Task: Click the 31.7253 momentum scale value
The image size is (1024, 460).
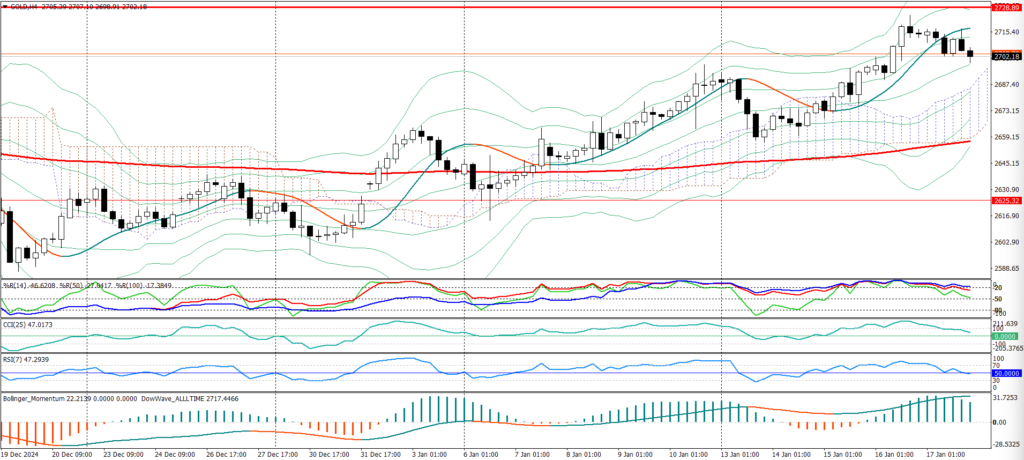Action: point(1005,397)
